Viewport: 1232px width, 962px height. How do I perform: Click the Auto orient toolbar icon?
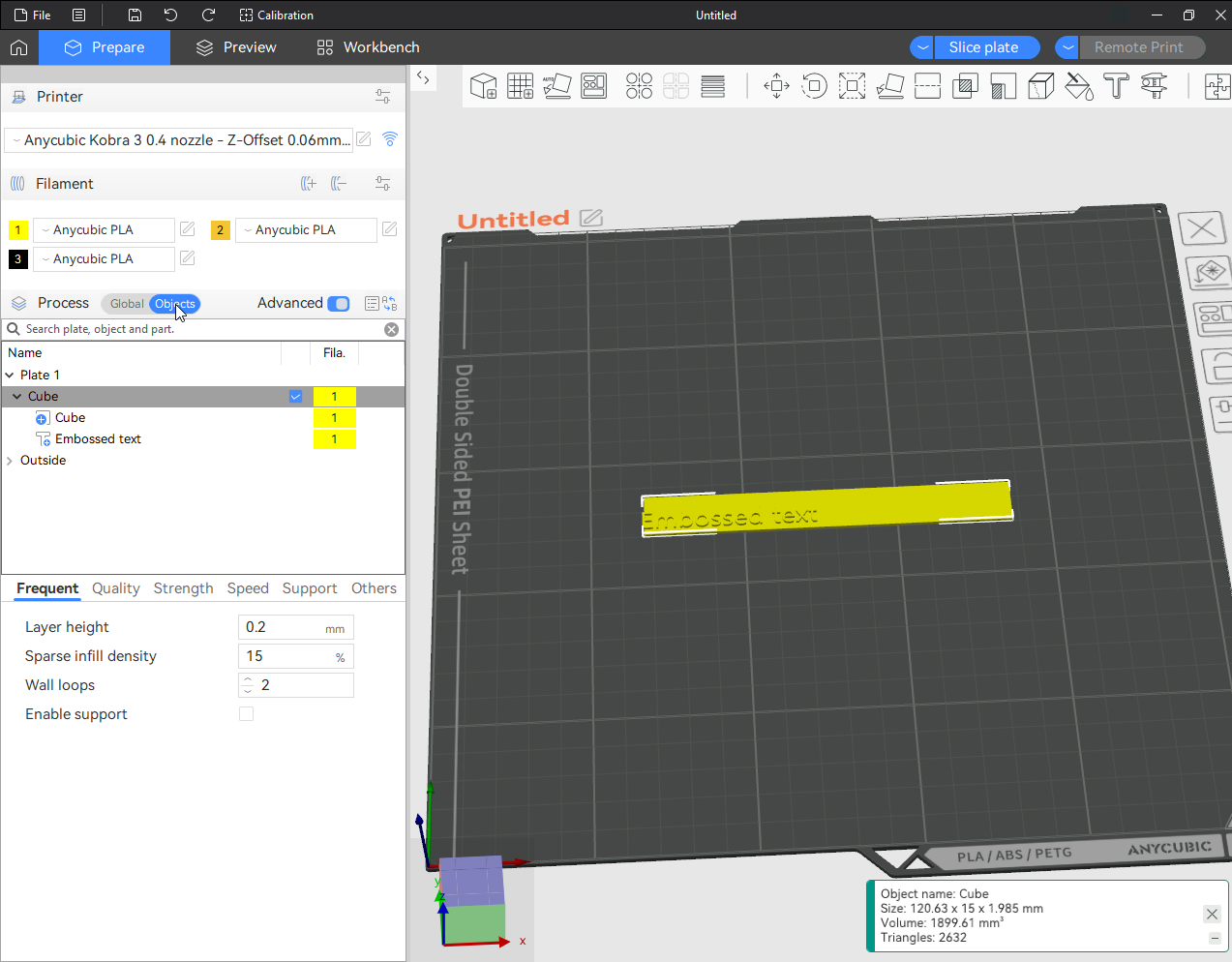pos(556,86)
